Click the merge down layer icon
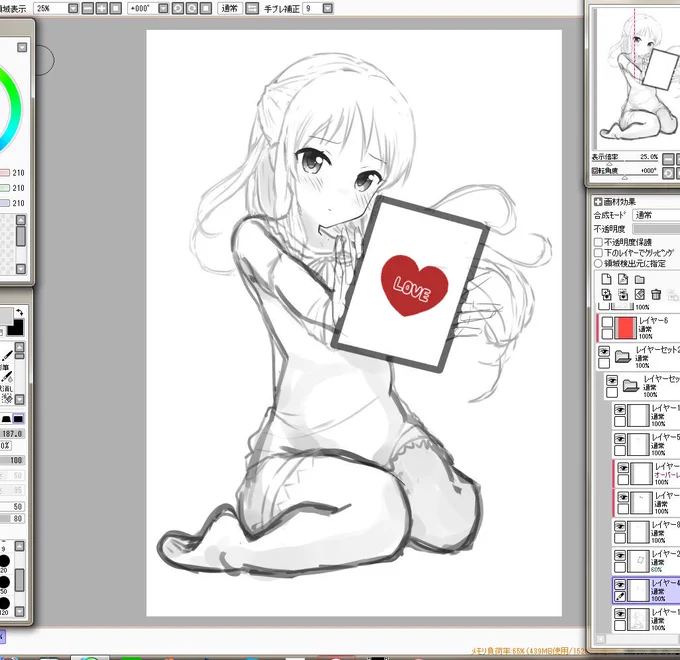680x660 pixels. tap(623, 295)
